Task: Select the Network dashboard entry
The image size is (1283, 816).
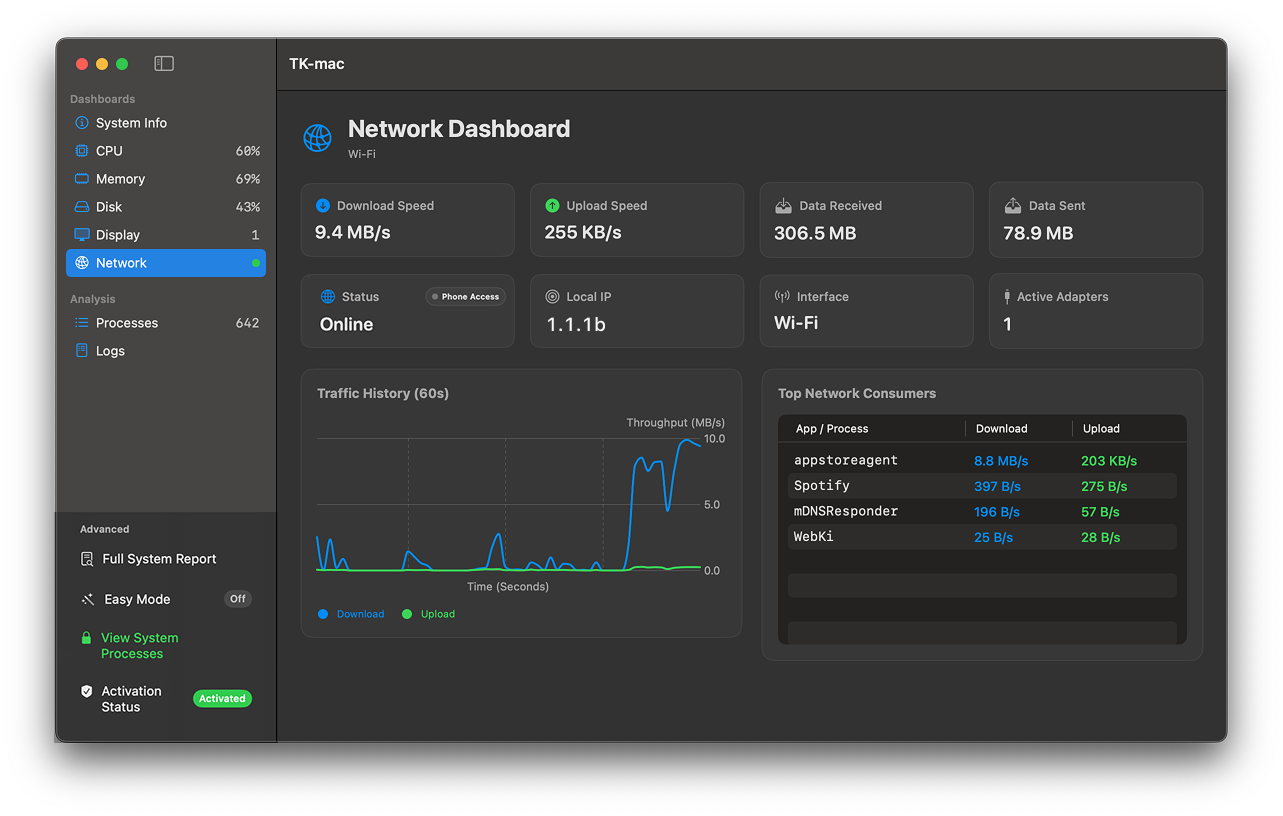Action: 122,262
